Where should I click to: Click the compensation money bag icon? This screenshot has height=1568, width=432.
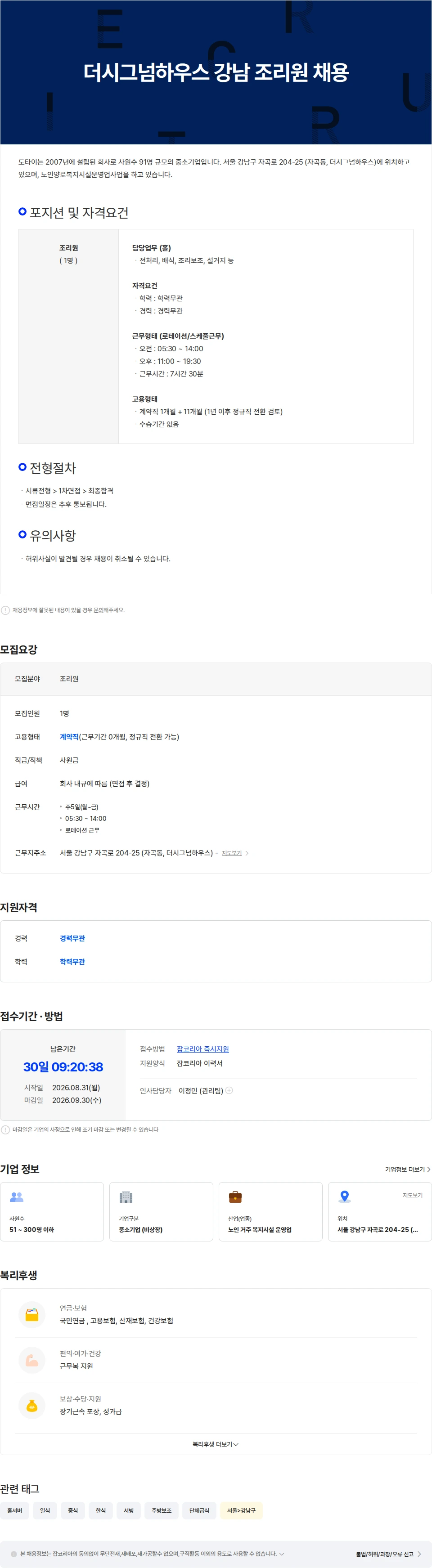click(31, 1406)
